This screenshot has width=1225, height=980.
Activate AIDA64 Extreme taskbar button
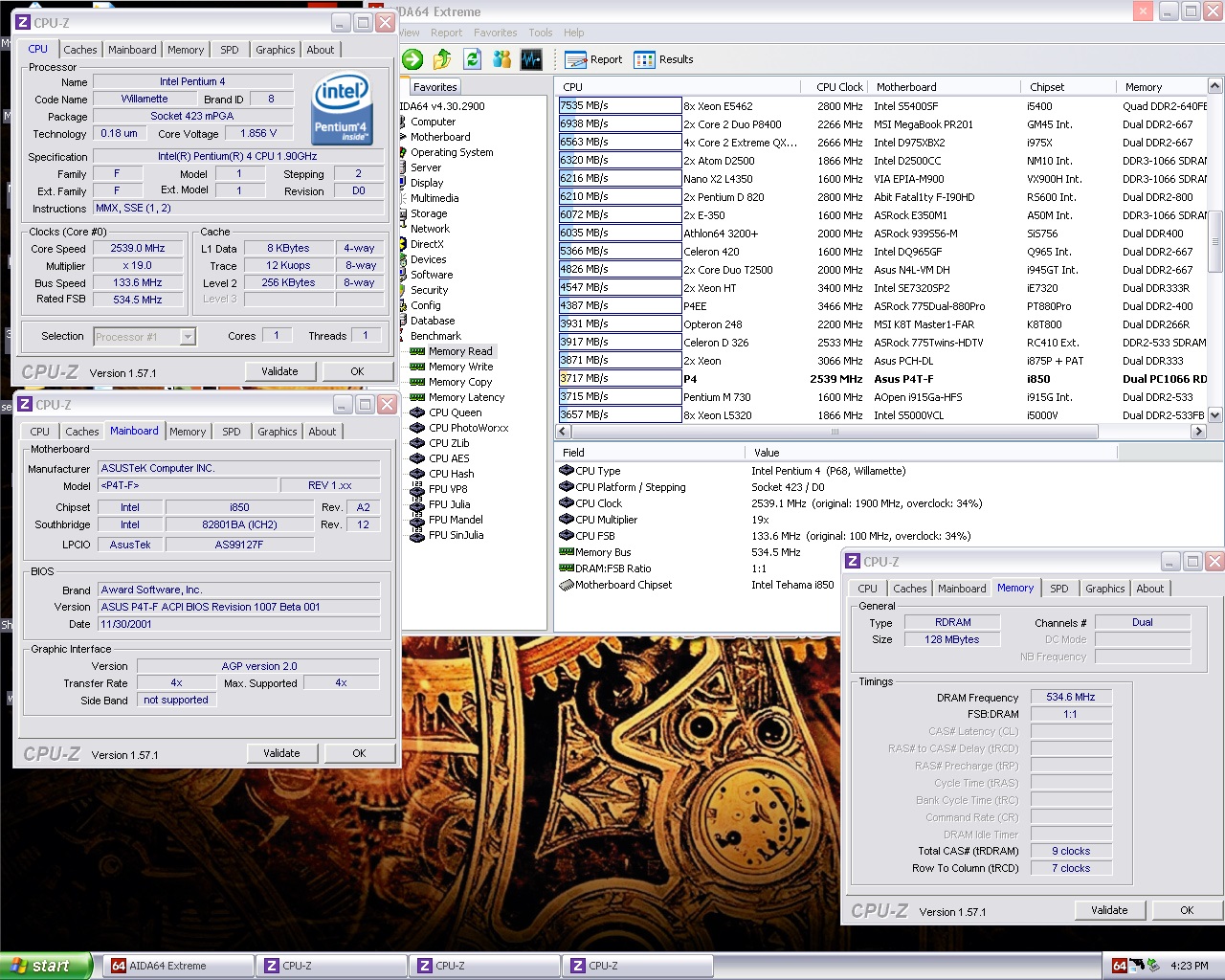(x=179, y=966)
